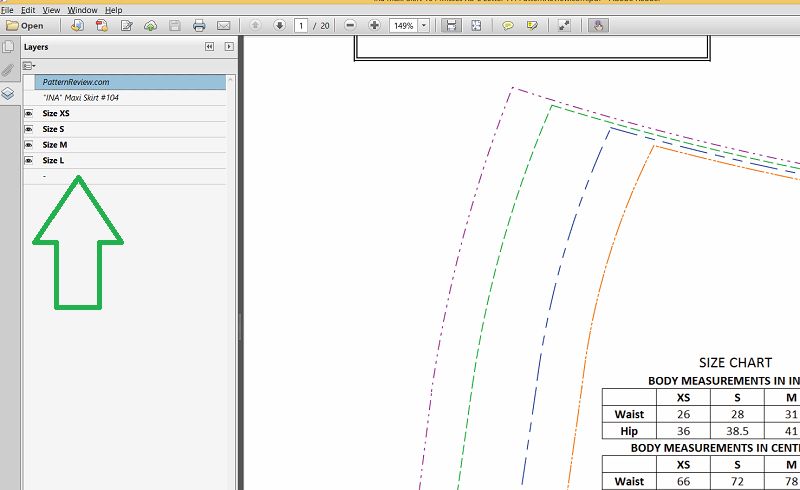800x490 pixels.
Task: Open the View menu
Action: click(51, 10)
